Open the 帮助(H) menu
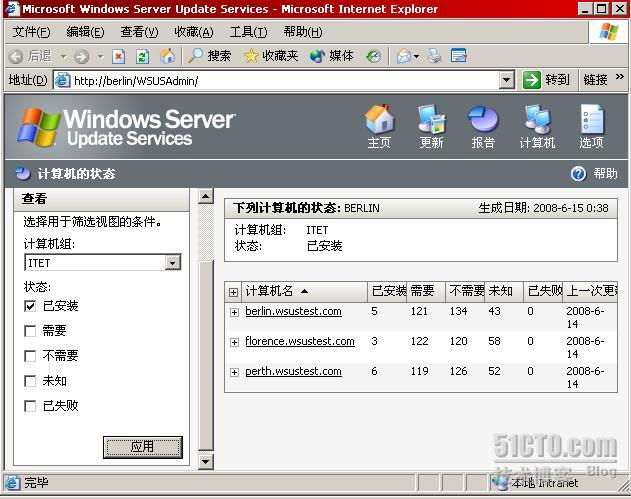The image size is (631, 499). click(x=303, y=32)
